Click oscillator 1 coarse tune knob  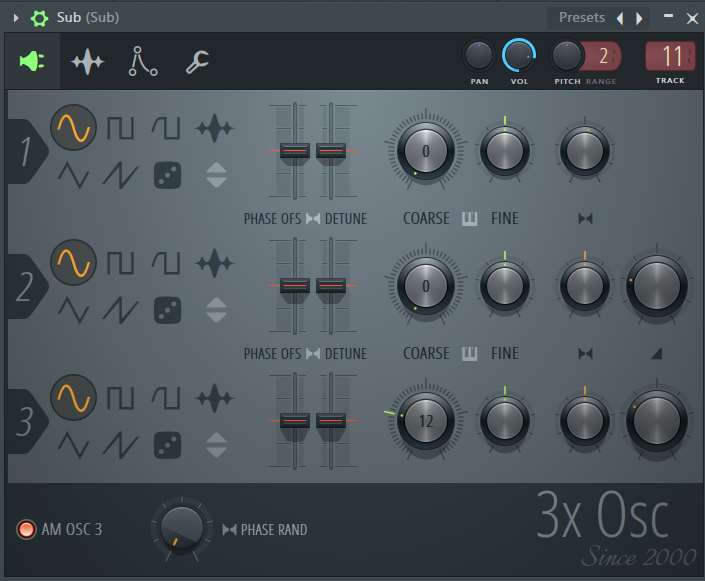point(426,151)
